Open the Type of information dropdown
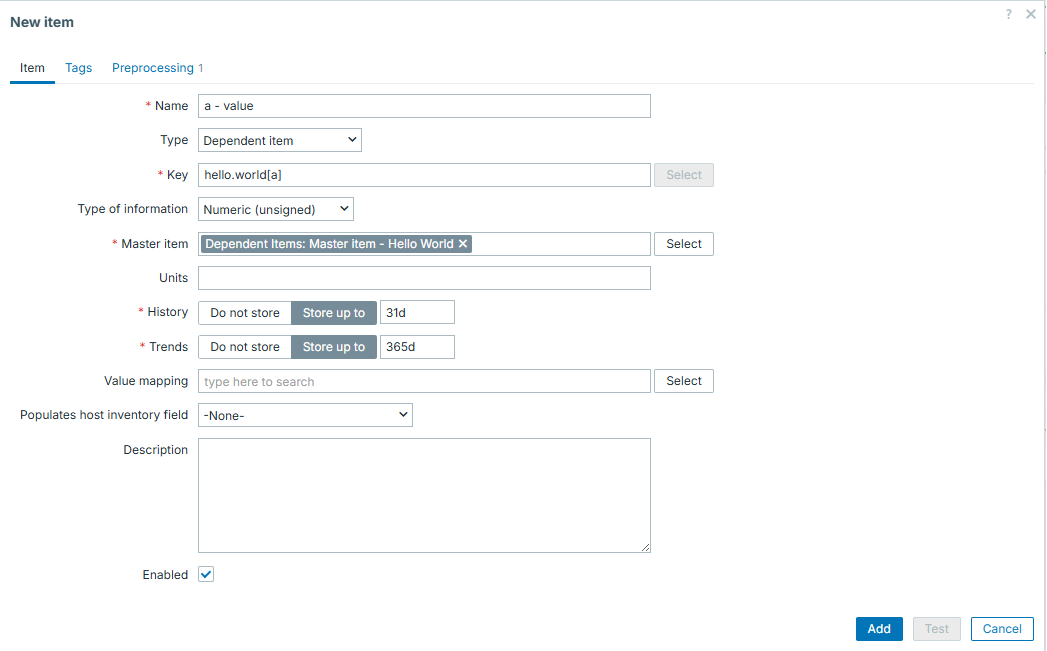The height and width of the screenshot is (651, 1047). point(276,209)
